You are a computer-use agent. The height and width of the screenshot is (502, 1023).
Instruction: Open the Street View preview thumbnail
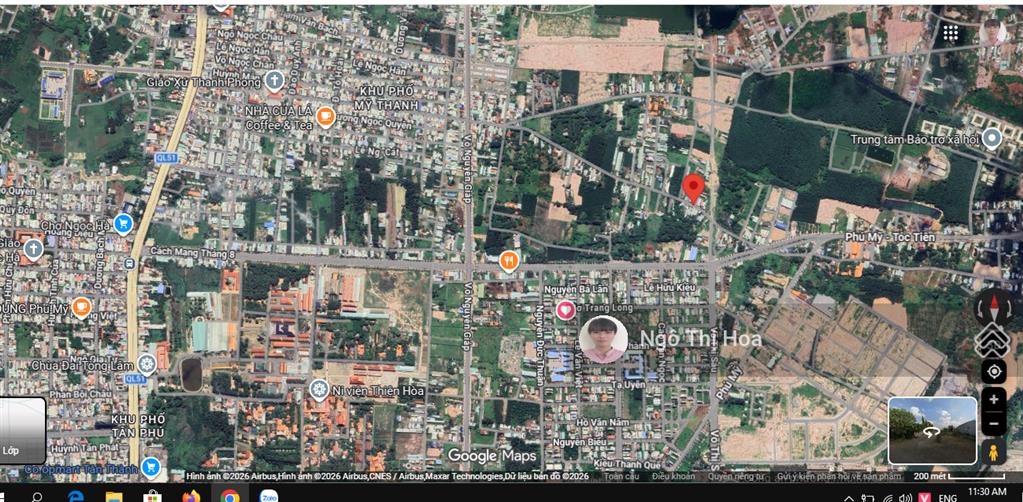(x=932, y=430)
